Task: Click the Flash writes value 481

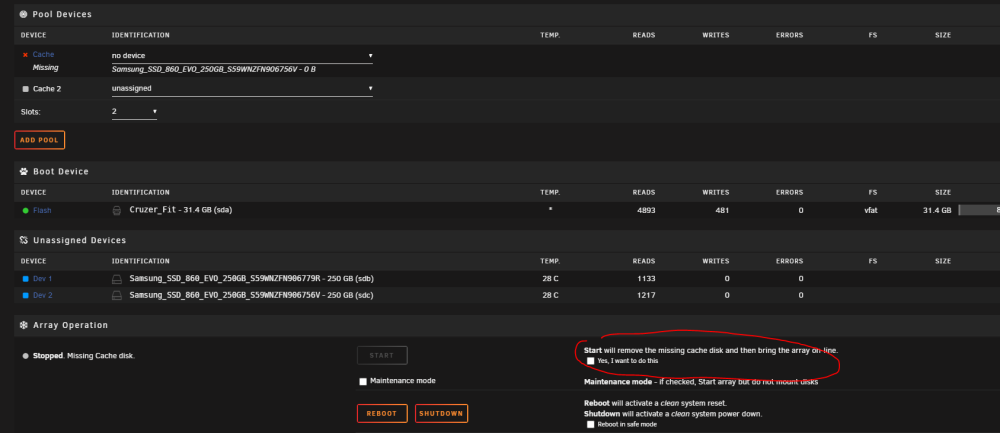Action: click(x=721, y=210)
